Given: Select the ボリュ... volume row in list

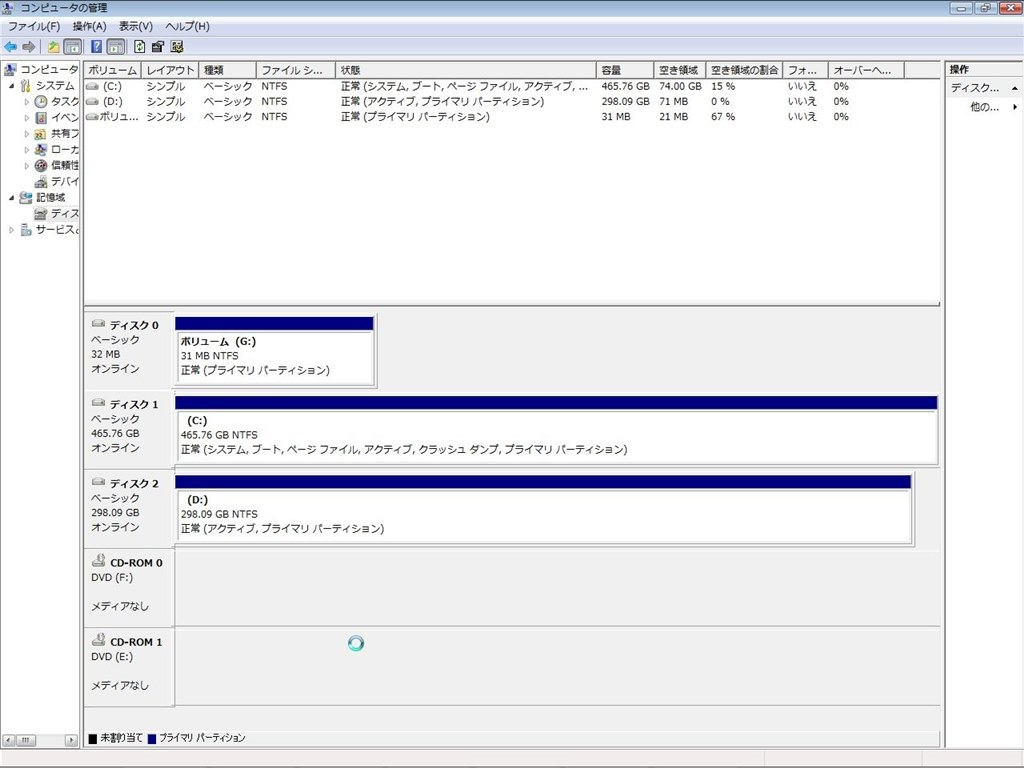Looking at the screenshot, I should click(511, 116).
